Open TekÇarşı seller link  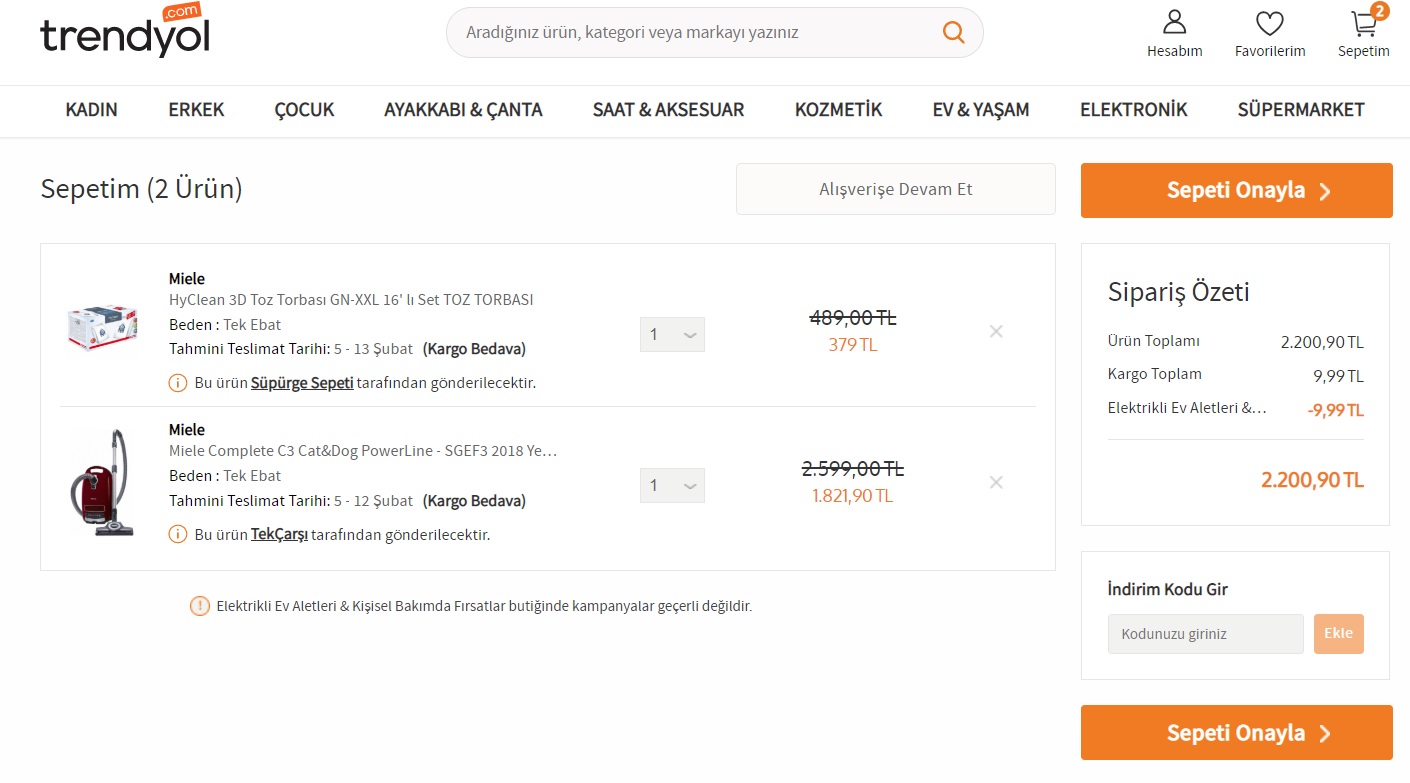click(x=279, y=534)
